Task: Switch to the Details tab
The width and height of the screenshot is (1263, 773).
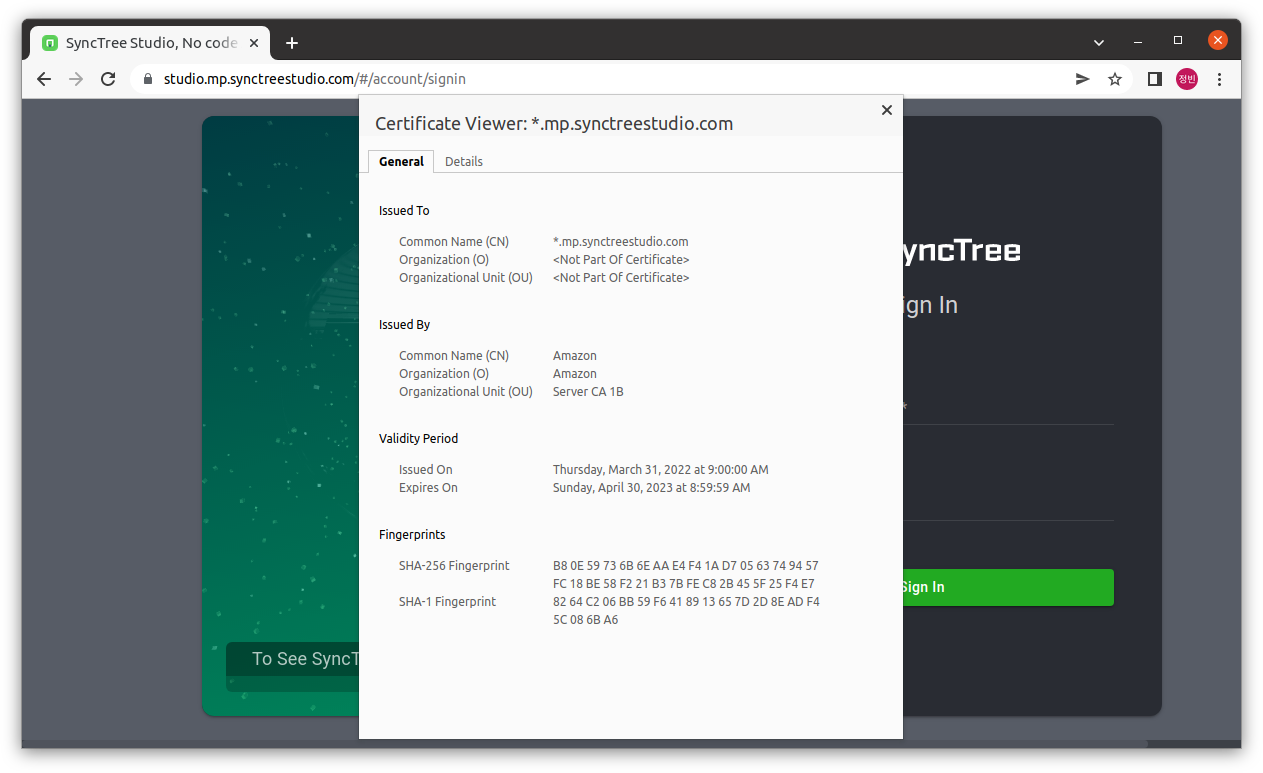Action: point(464,161)
